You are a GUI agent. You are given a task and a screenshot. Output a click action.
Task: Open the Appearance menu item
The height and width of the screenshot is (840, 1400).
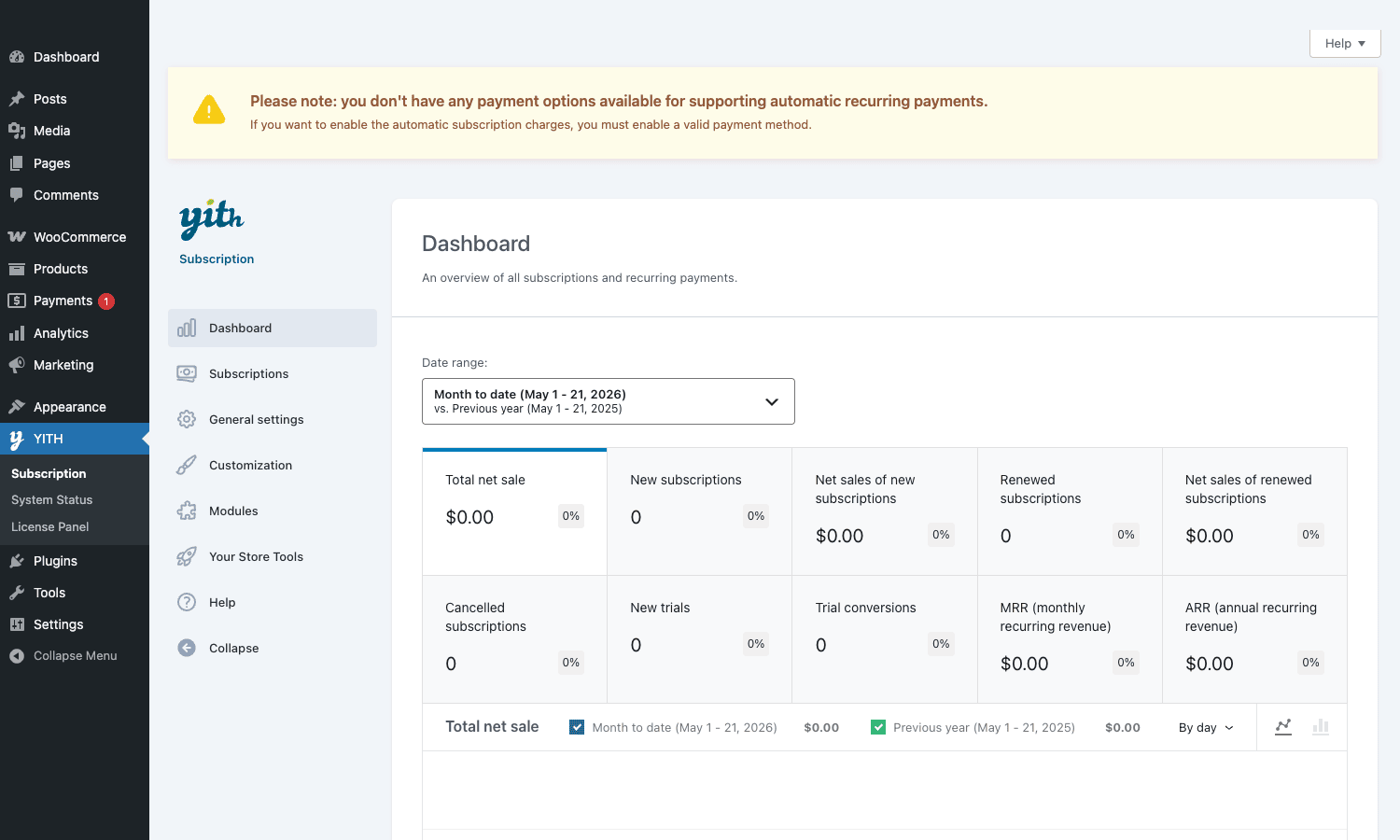click(x=75, y=407)
